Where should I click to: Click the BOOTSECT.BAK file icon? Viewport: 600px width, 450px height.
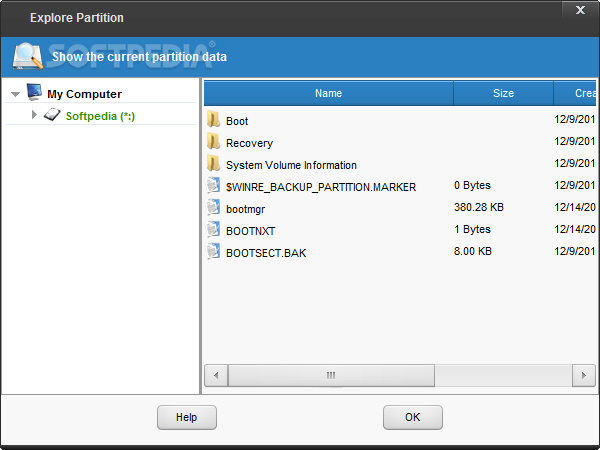tap(213, 251)
